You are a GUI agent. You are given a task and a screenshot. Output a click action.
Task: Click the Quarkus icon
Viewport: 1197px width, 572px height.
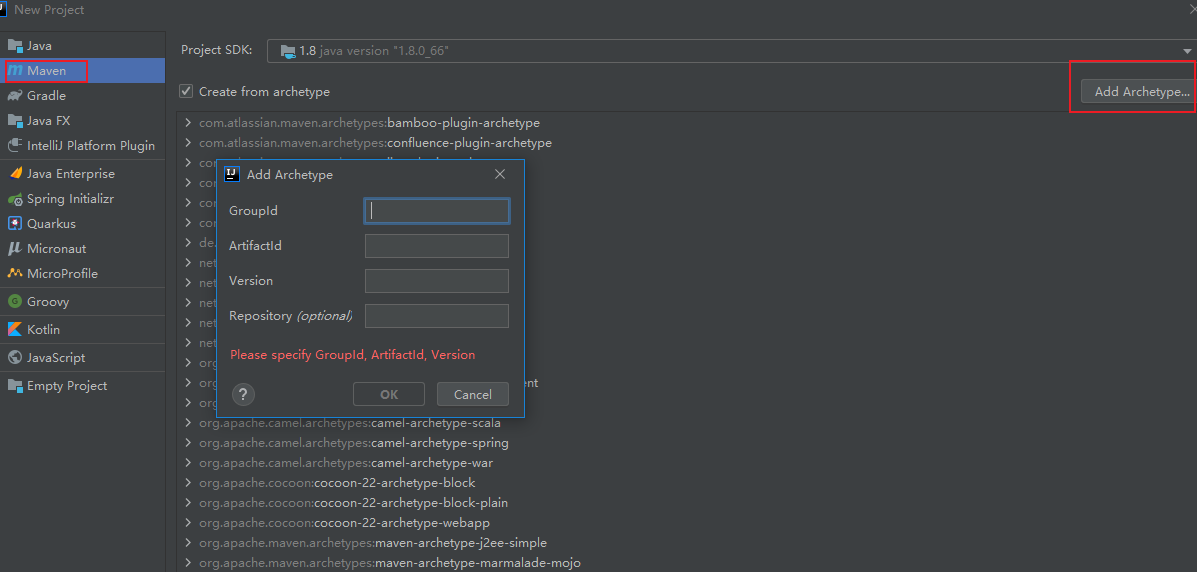pyautogui.click(x=15, y=224)
